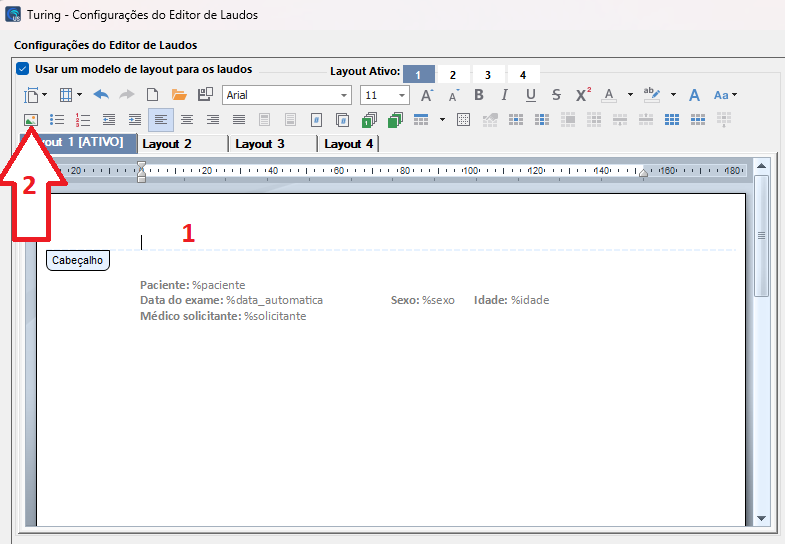785x544 pixels.
Task: Click the insert image icon
Action: point(31,120)
